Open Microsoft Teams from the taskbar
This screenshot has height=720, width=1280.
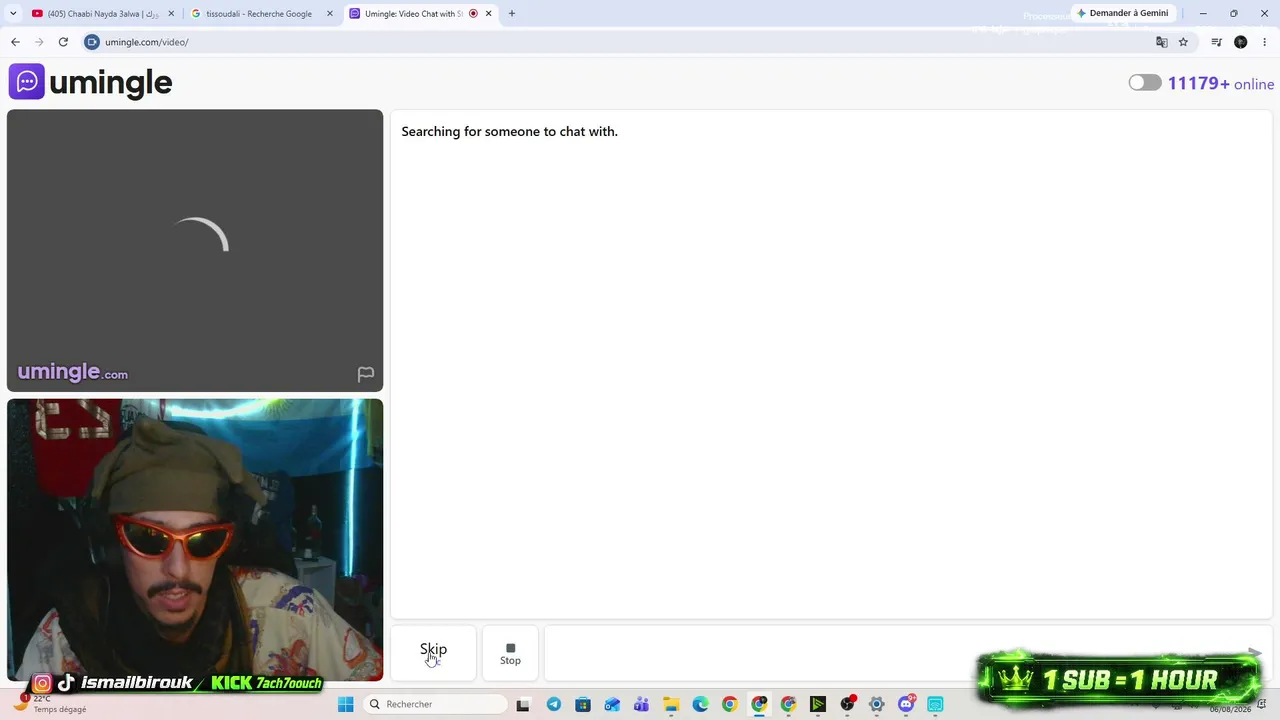click(642, 705)
